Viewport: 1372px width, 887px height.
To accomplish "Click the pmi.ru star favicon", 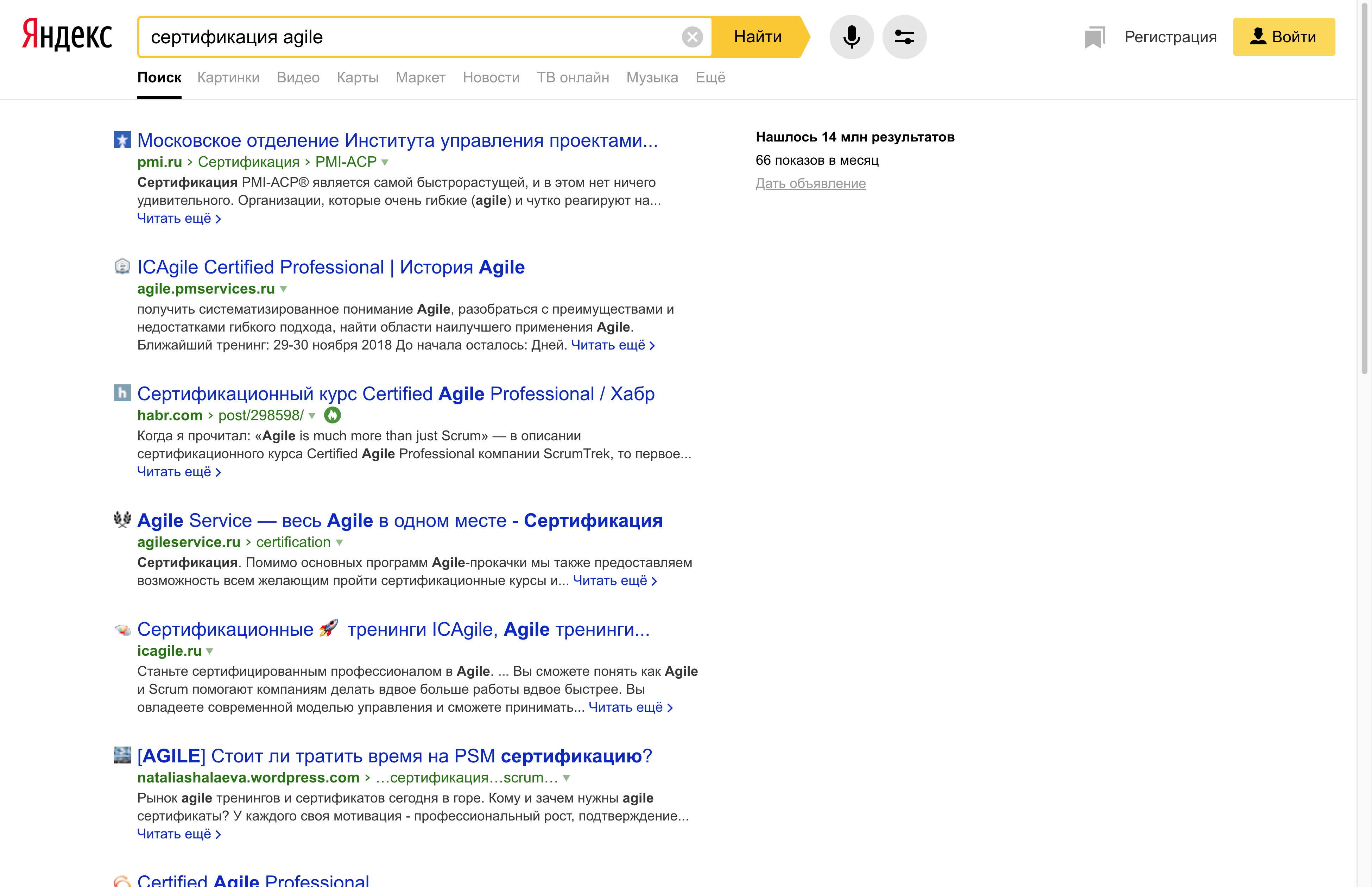I will pyautogui.click(x=122, y=140).
